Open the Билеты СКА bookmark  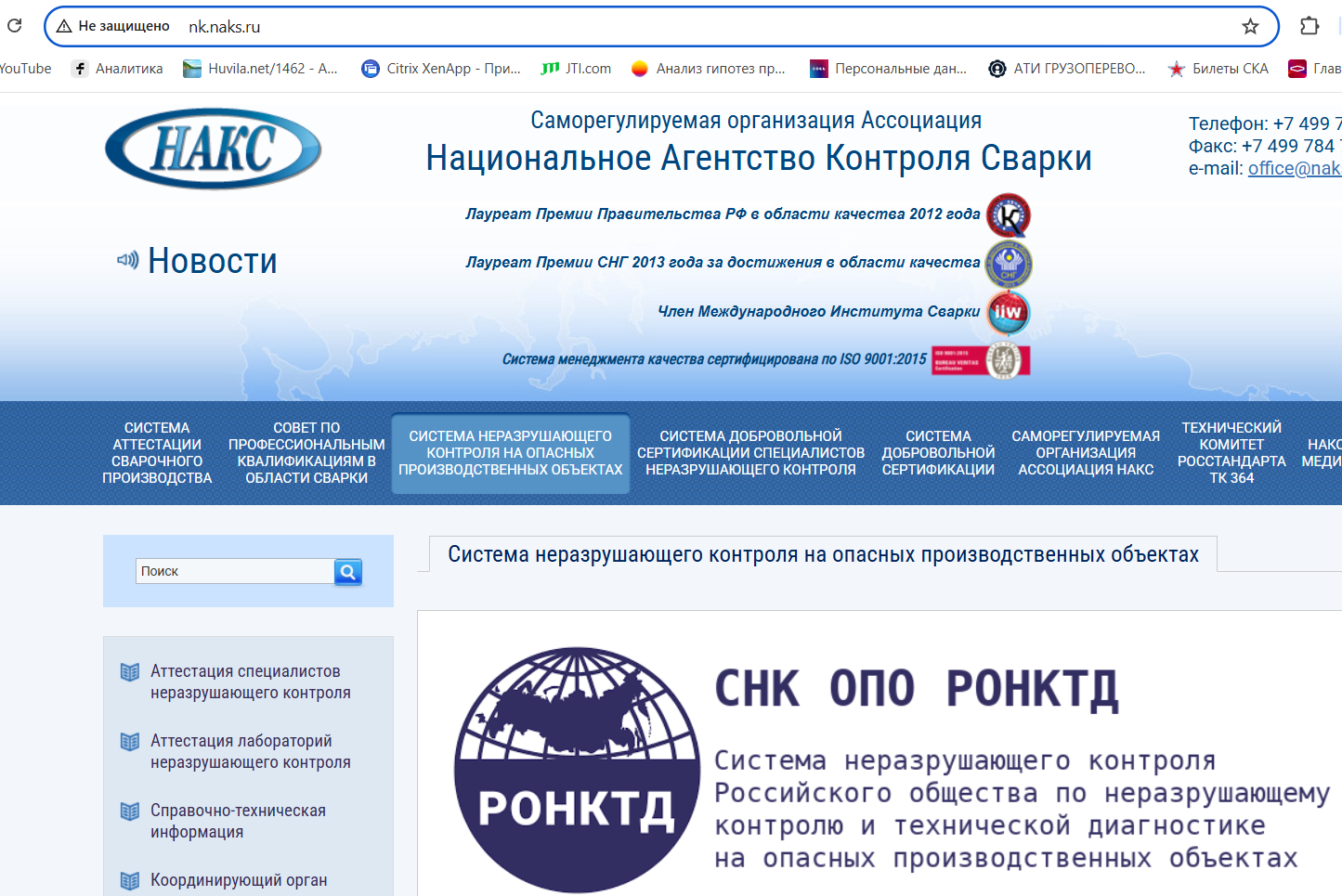point(1218,69)
